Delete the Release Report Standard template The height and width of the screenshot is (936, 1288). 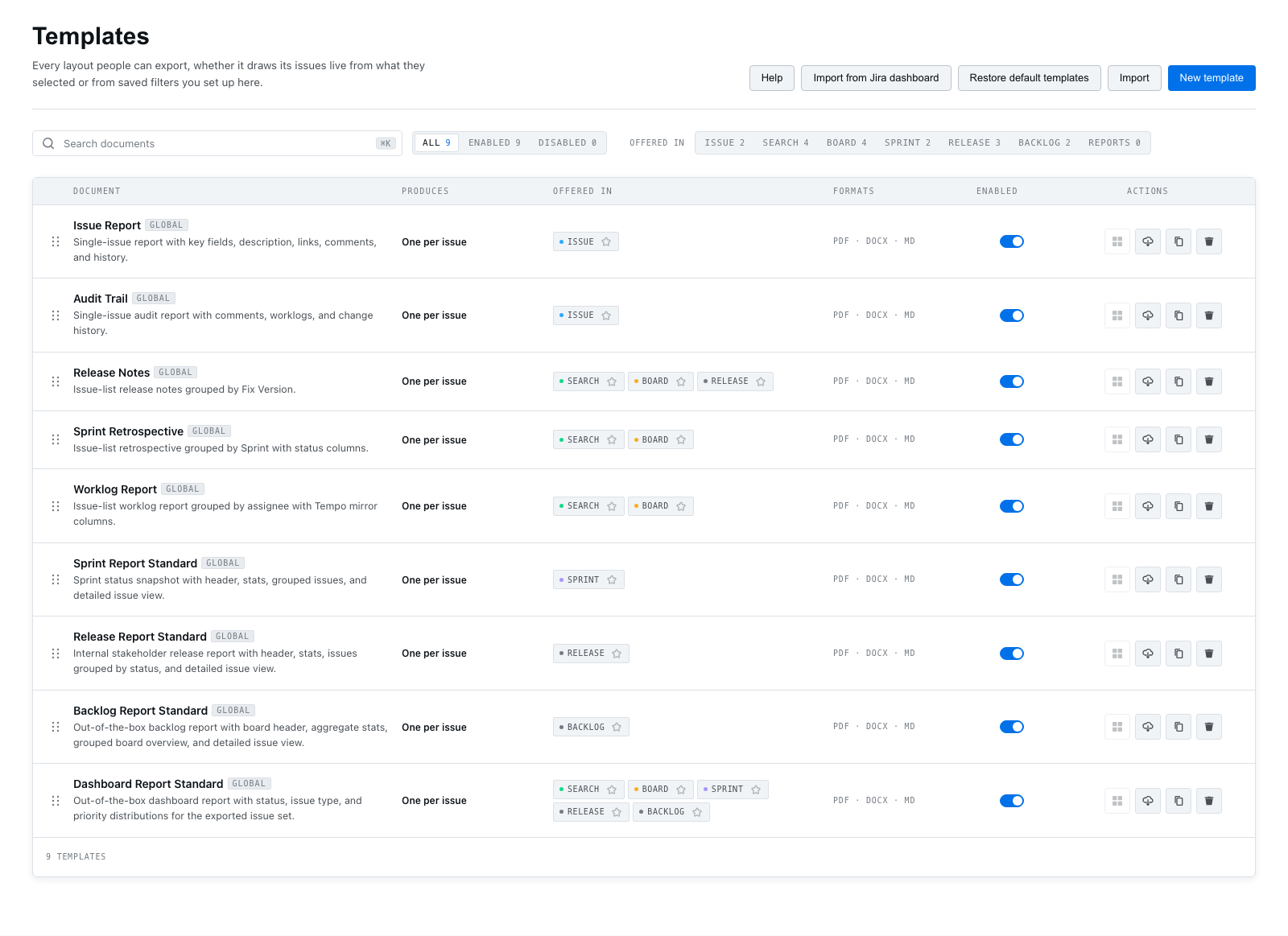[1208, 654]
